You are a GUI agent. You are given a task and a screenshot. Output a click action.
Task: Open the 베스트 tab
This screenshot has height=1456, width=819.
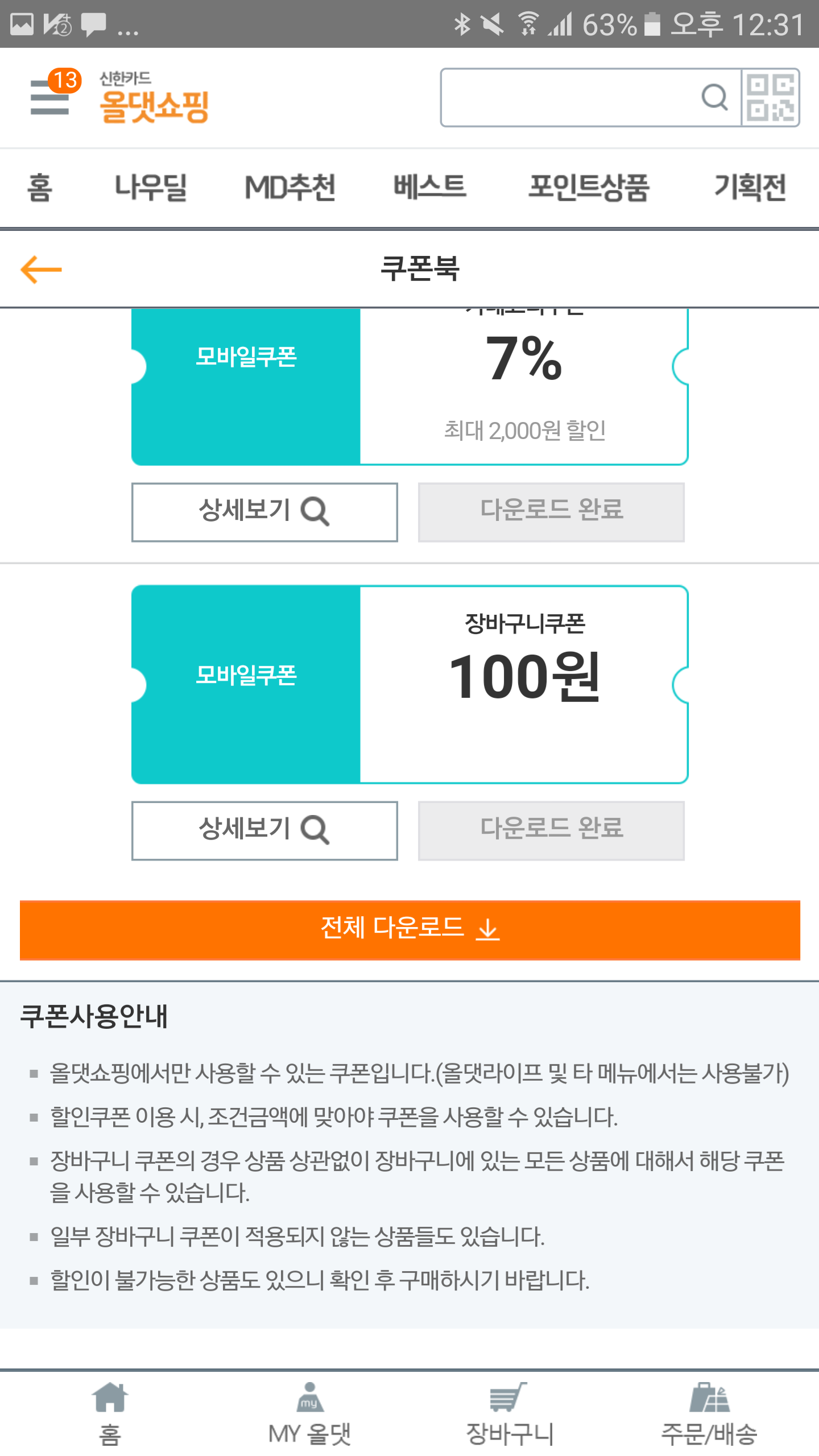[x=430, y=187]
